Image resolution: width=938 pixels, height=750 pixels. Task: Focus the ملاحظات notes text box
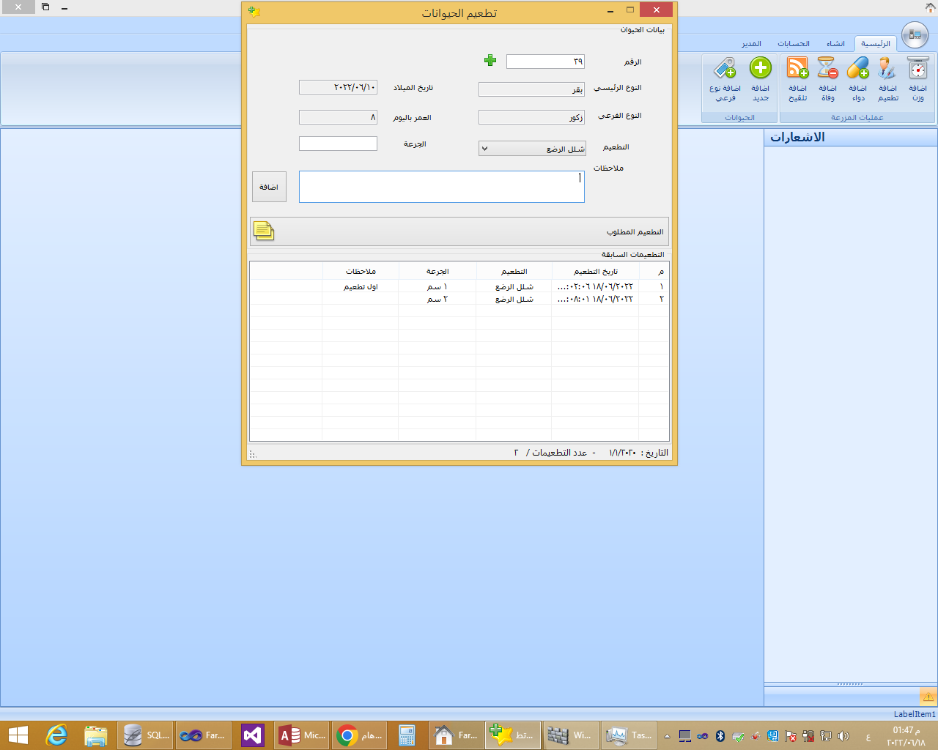point(441,187)
